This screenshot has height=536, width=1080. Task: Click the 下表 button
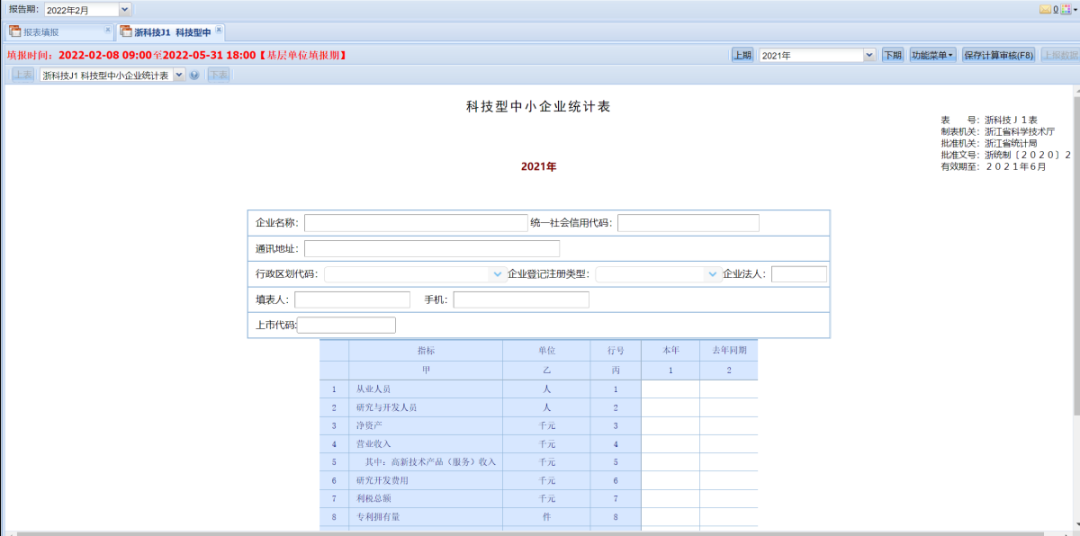(x=218, y=75)
